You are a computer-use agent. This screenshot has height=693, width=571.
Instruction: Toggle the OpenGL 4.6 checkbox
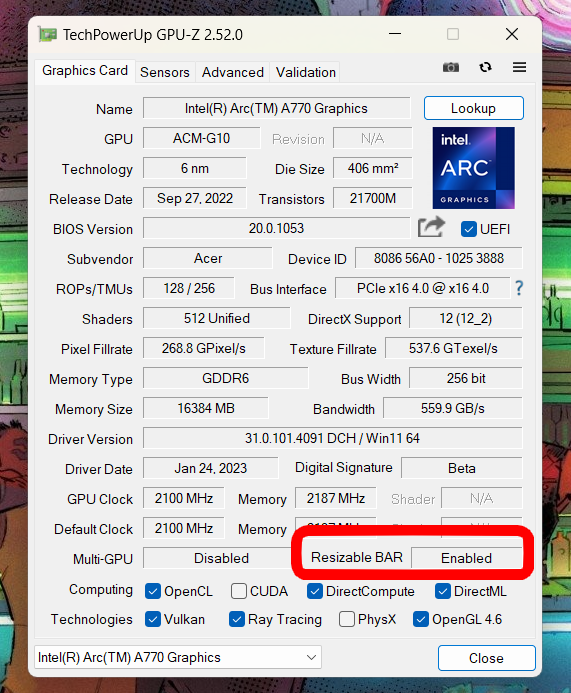tap(421, 619)
